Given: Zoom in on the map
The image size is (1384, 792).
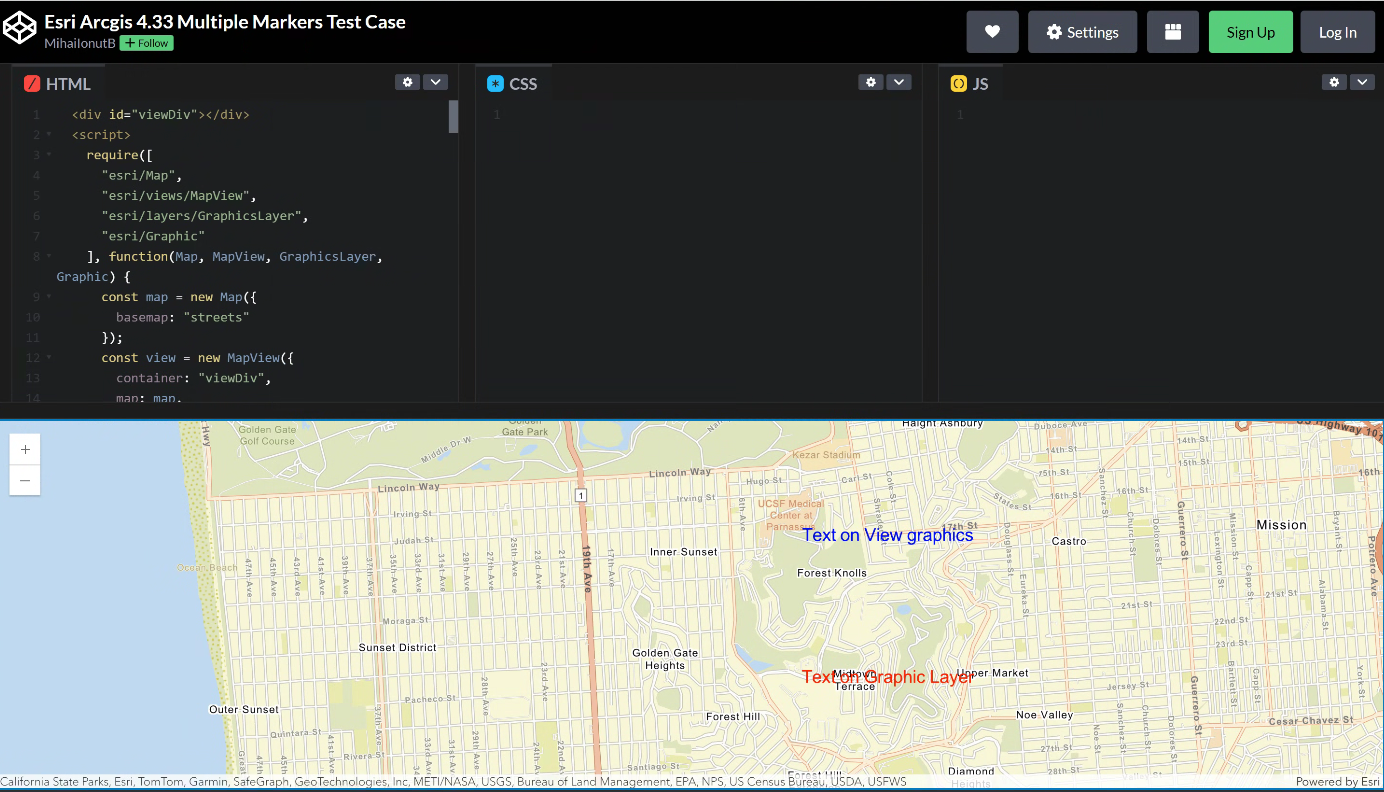Looking at the screenshot, I should point(25,449).
